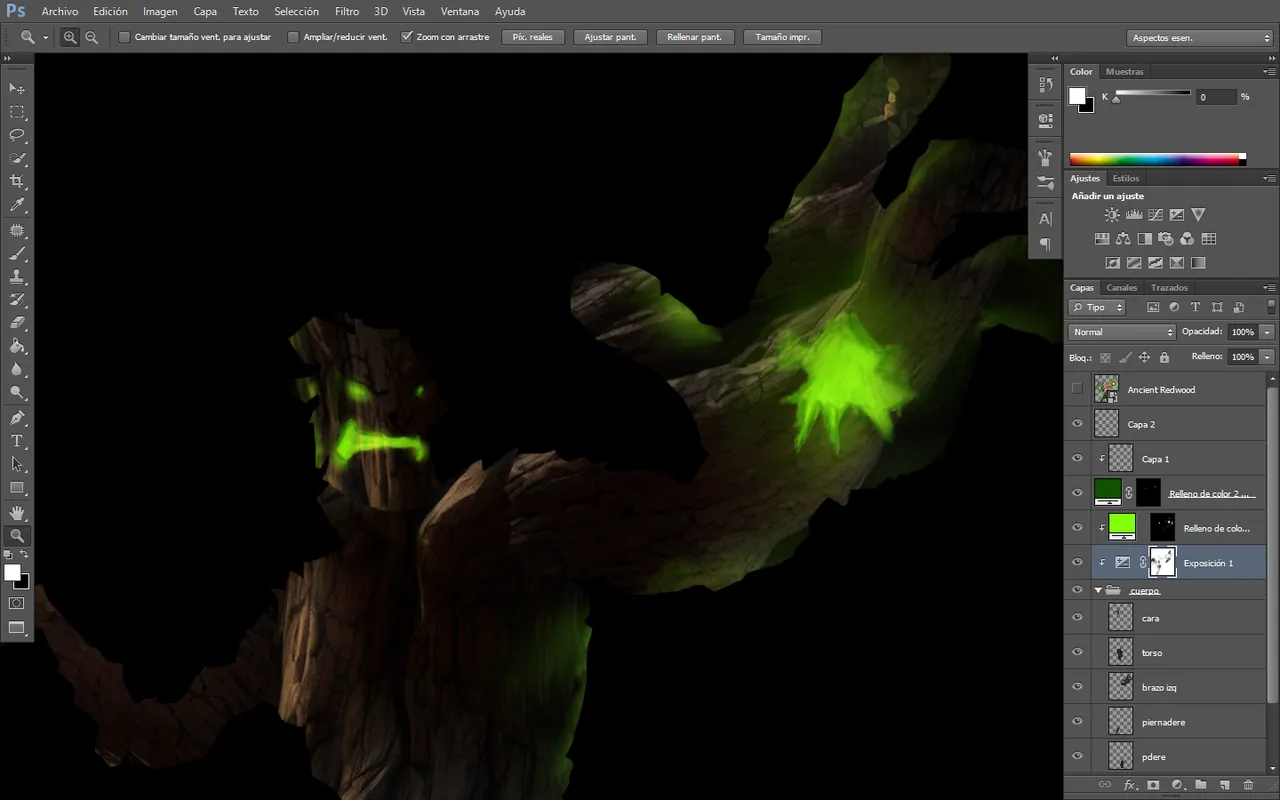The image size is (1280, 800).
Task: Switch to the Estilos tab
Action: (1126, 179)
